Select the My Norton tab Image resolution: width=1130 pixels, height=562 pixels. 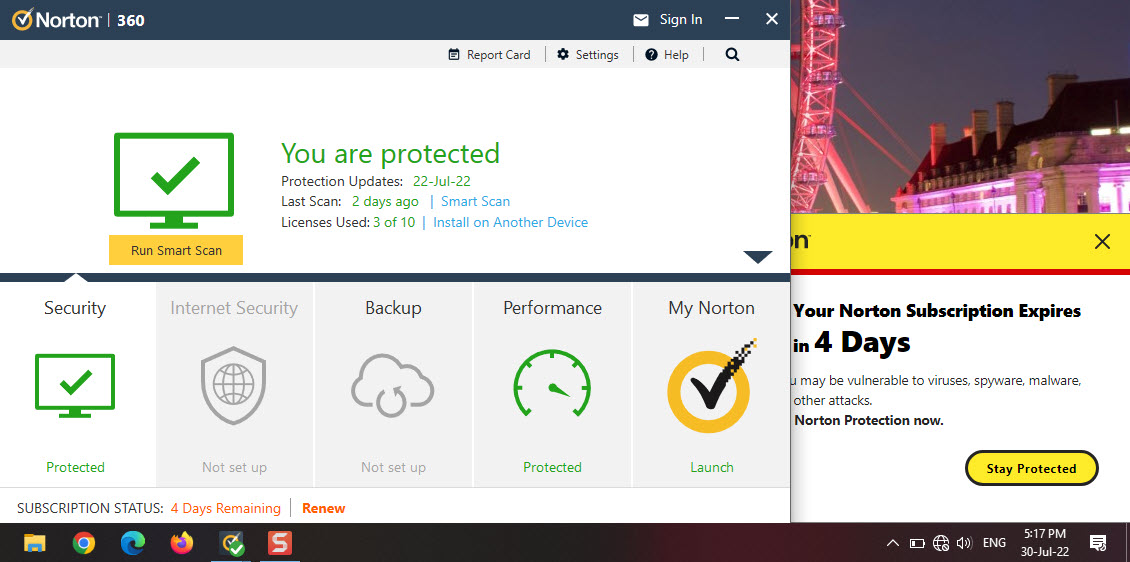coord(711,385)
